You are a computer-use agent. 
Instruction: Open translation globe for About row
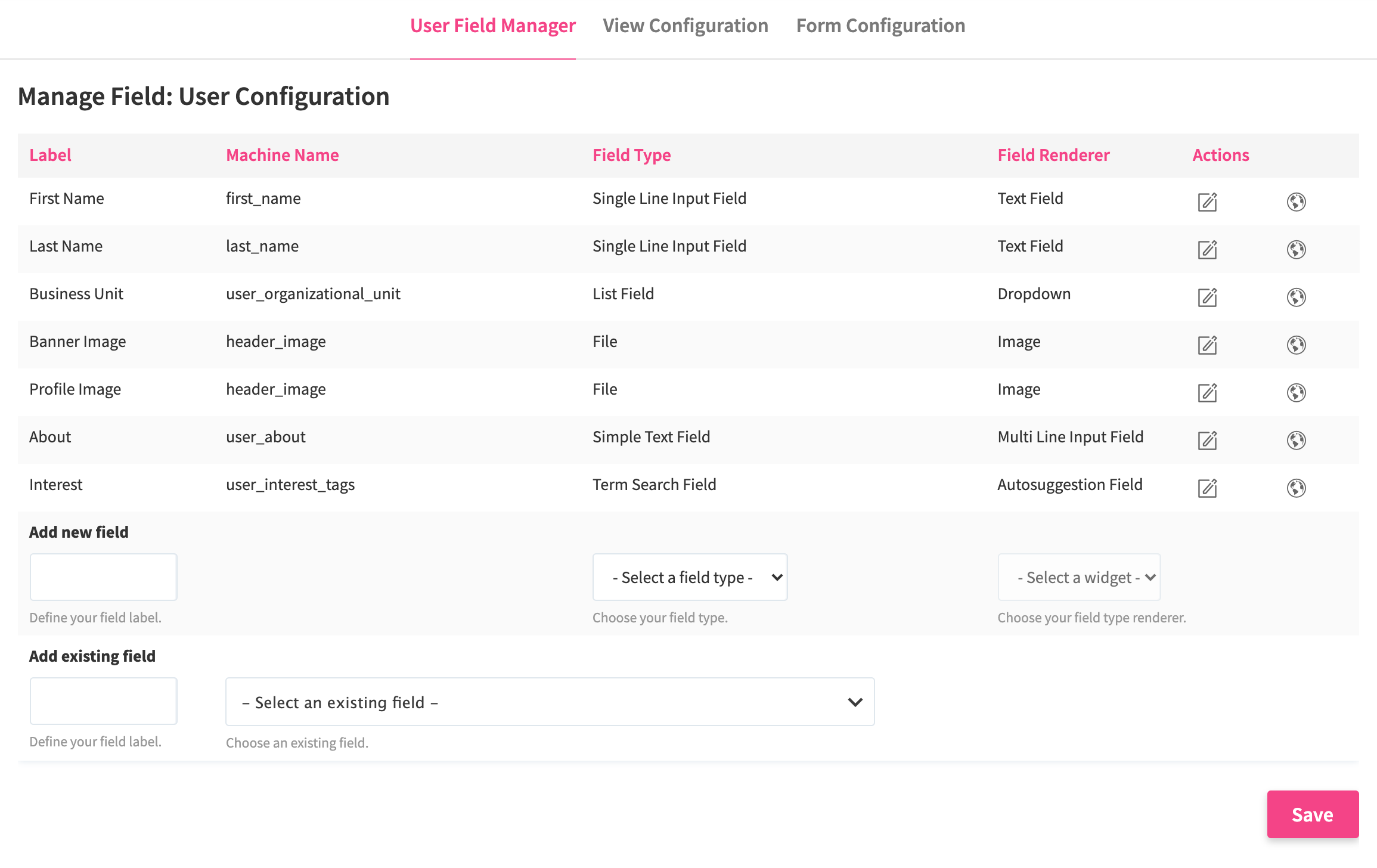tap(1296, 441)
